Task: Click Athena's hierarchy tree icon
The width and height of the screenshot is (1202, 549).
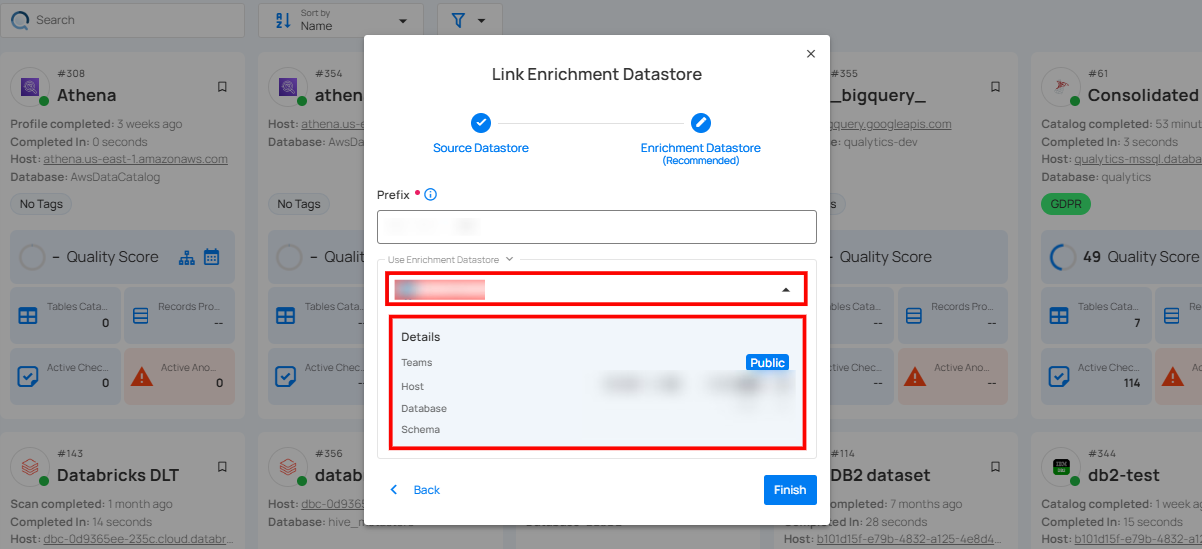Action: 187,257
